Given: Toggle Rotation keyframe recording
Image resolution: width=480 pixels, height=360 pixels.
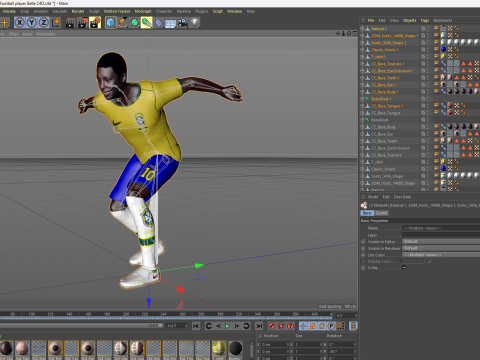Looking at the screenshot, I should point(322,326).
